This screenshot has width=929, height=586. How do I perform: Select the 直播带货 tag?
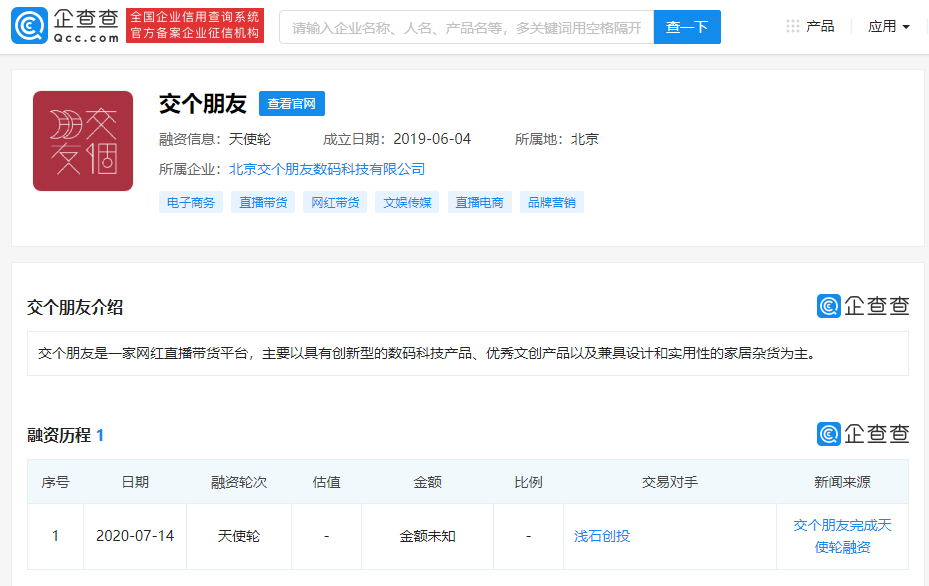263,203
